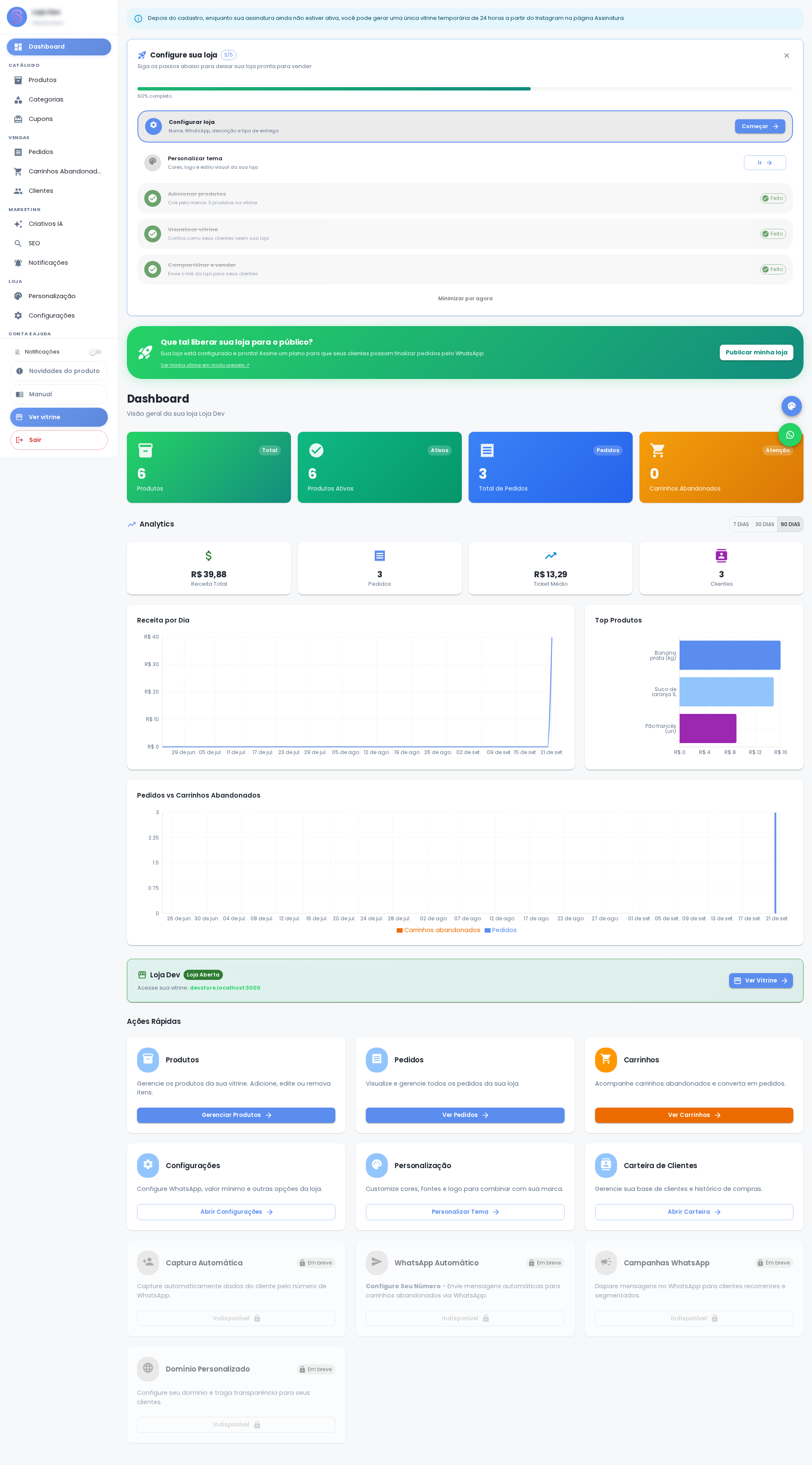This screenshot has width=812, height=1465.
Task: Click Abrir Carteira button
Action: 694,1212
